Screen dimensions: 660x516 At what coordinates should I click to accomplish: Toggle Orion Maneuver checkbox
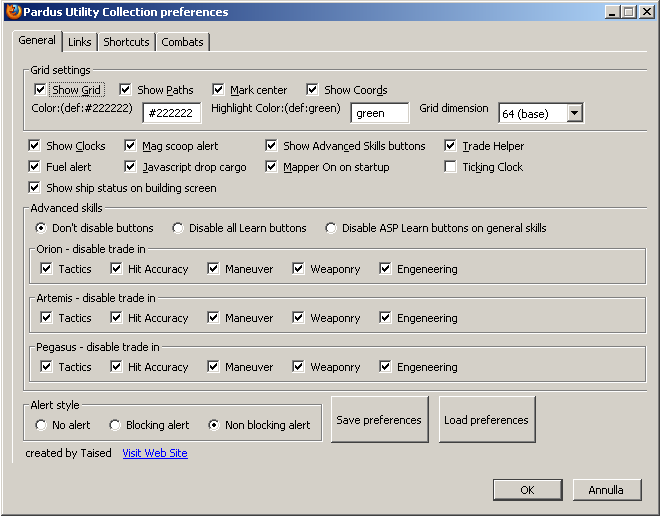[x=213, y=269]
